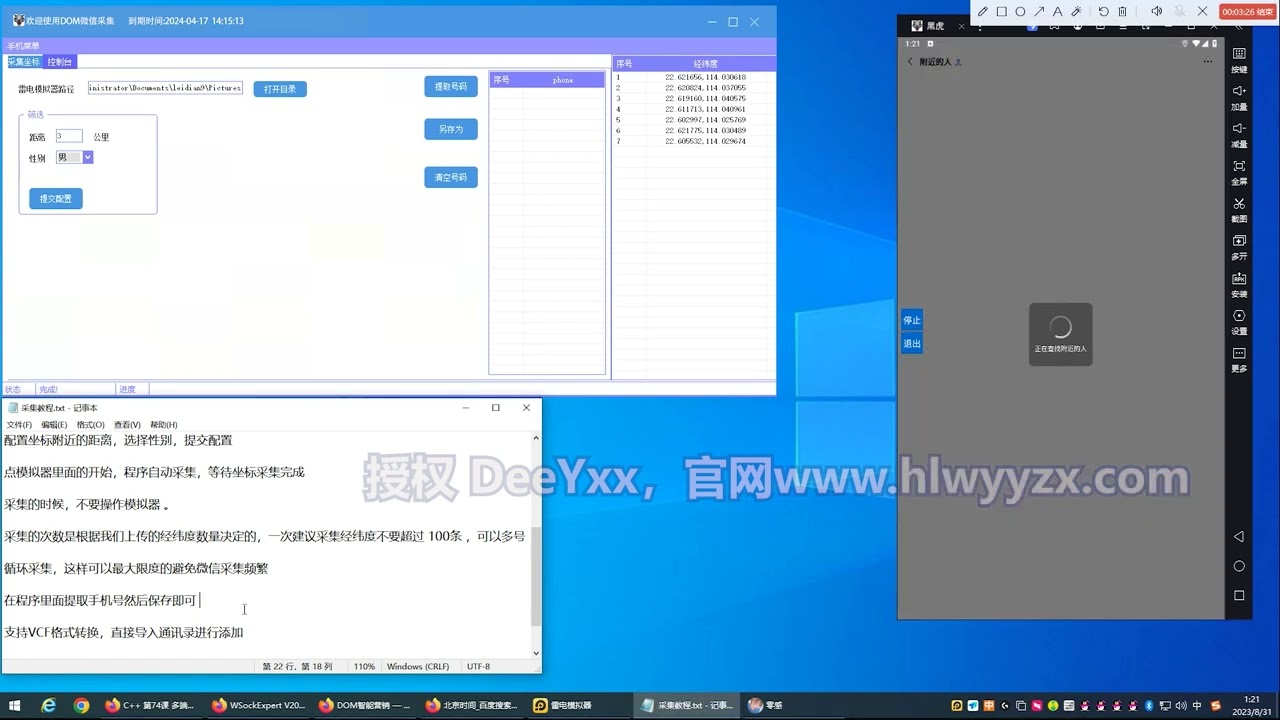Switch emulator to 全屏 fullscreen
The image size is (1280, 720).
pyautogui.click(x=1239, y=171)
